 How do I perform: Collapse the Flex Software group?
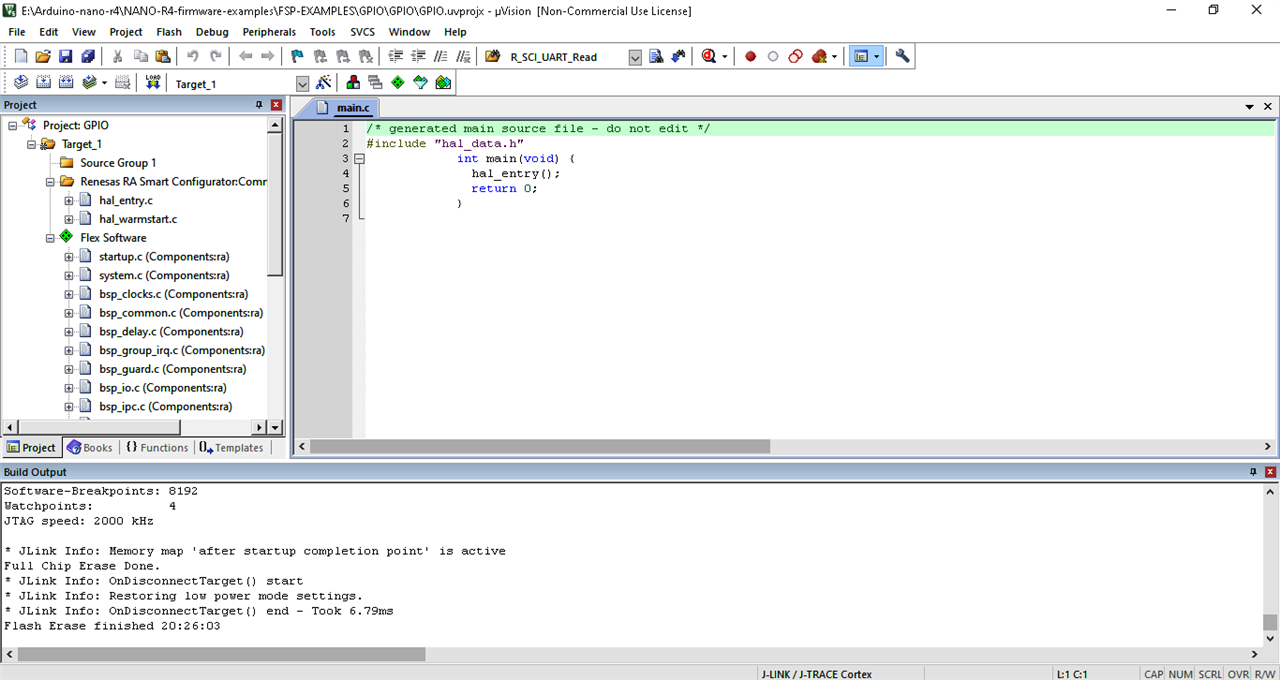[x=50, y=238]
